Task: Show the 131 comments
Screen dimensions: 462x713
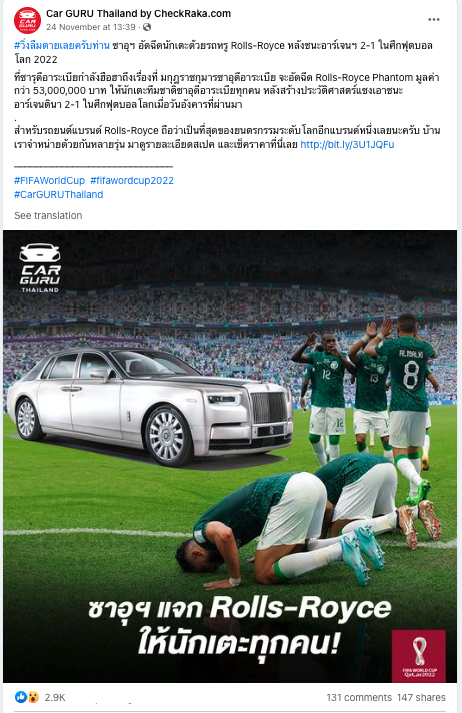Action: tap(359, 697)
